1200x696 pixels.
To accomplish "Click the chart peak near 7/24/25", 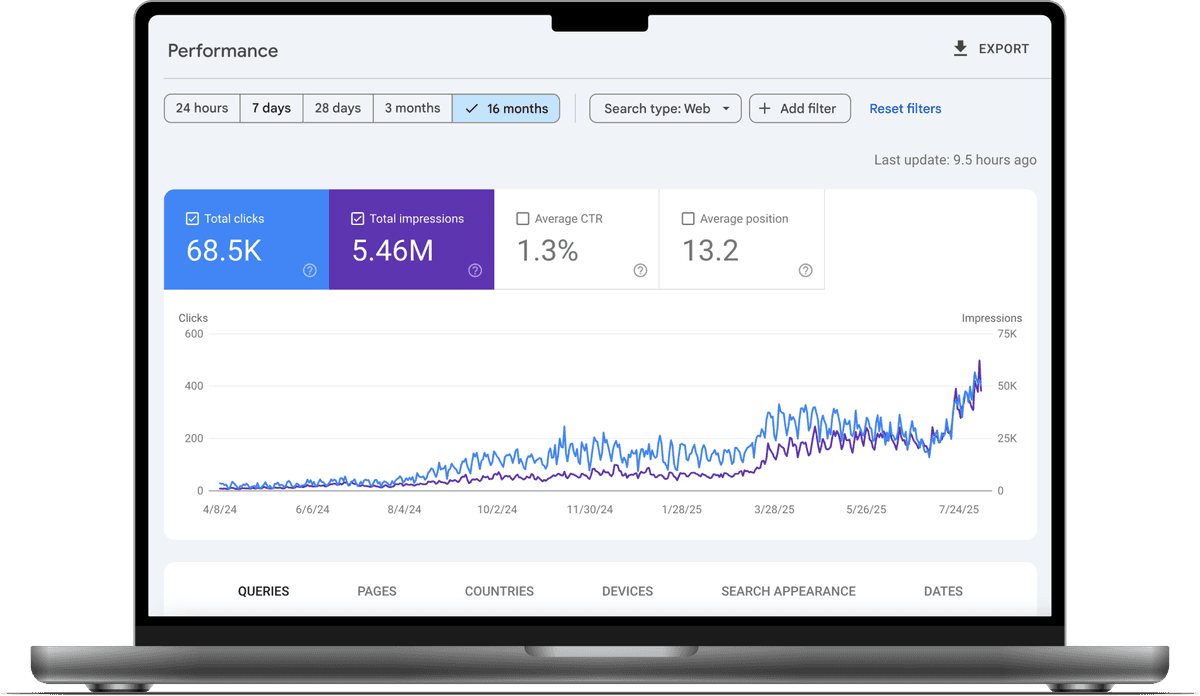I will pyautogui.click(x=979, y=362).
